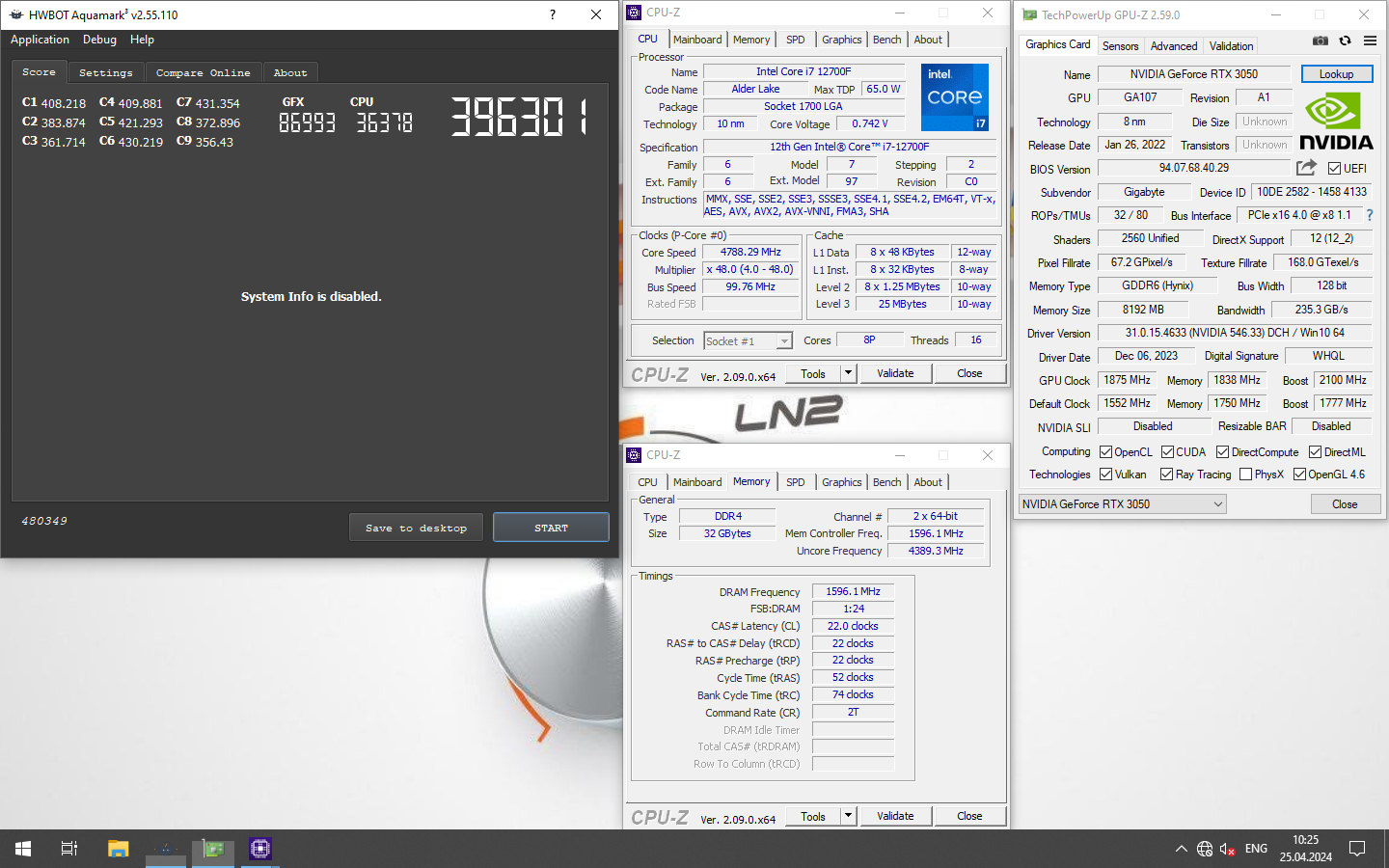This screenshot has height=868, width=1389.
Task: Click the total score 396301 display
Action: pos(519,117)
